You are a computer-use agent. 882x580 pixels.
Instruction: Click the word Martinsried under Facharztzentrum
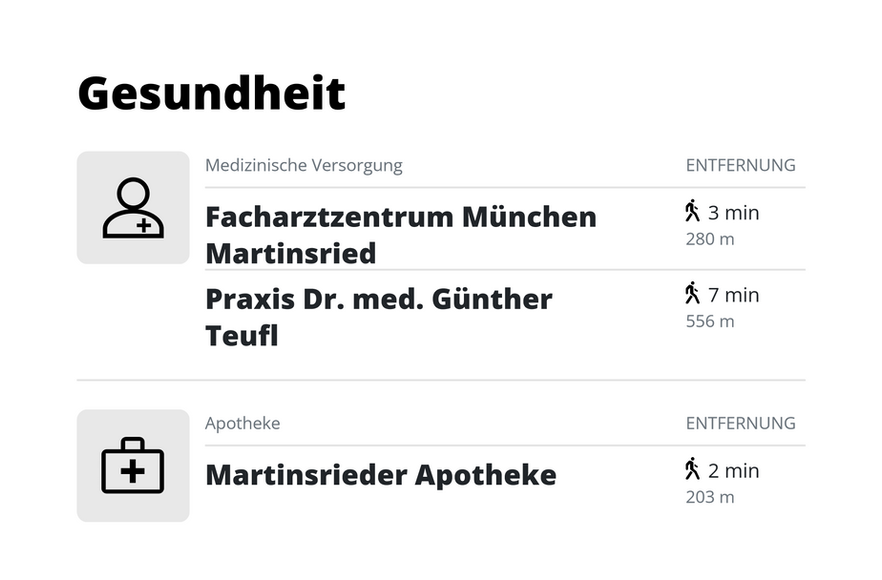pyautogui.click(x=290, y=254)
